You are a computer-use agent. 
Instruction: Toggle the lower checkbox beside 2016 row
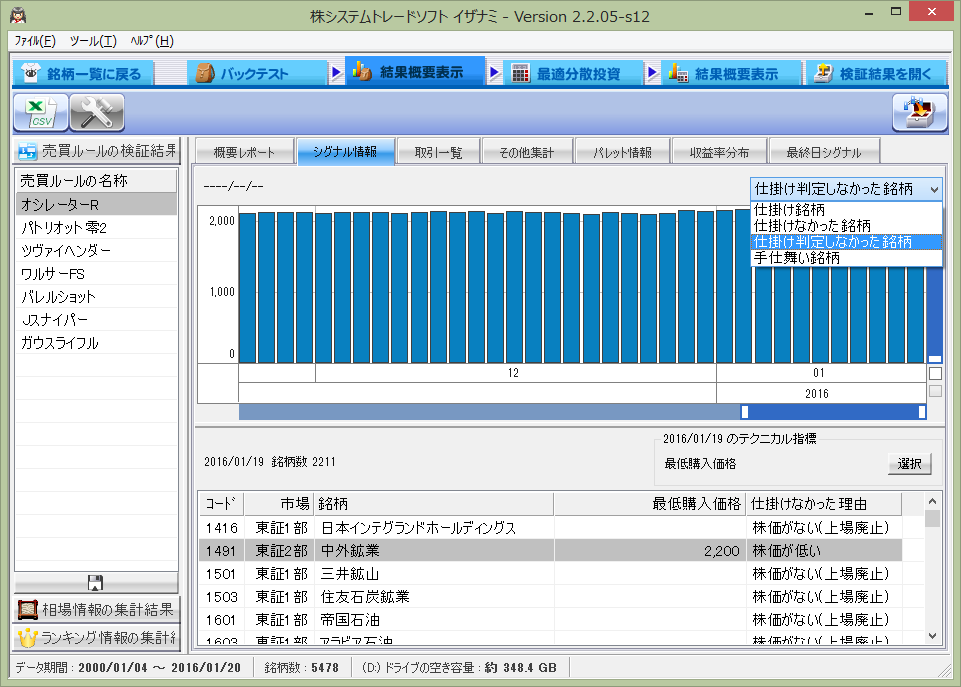click(x=935, y=391)
